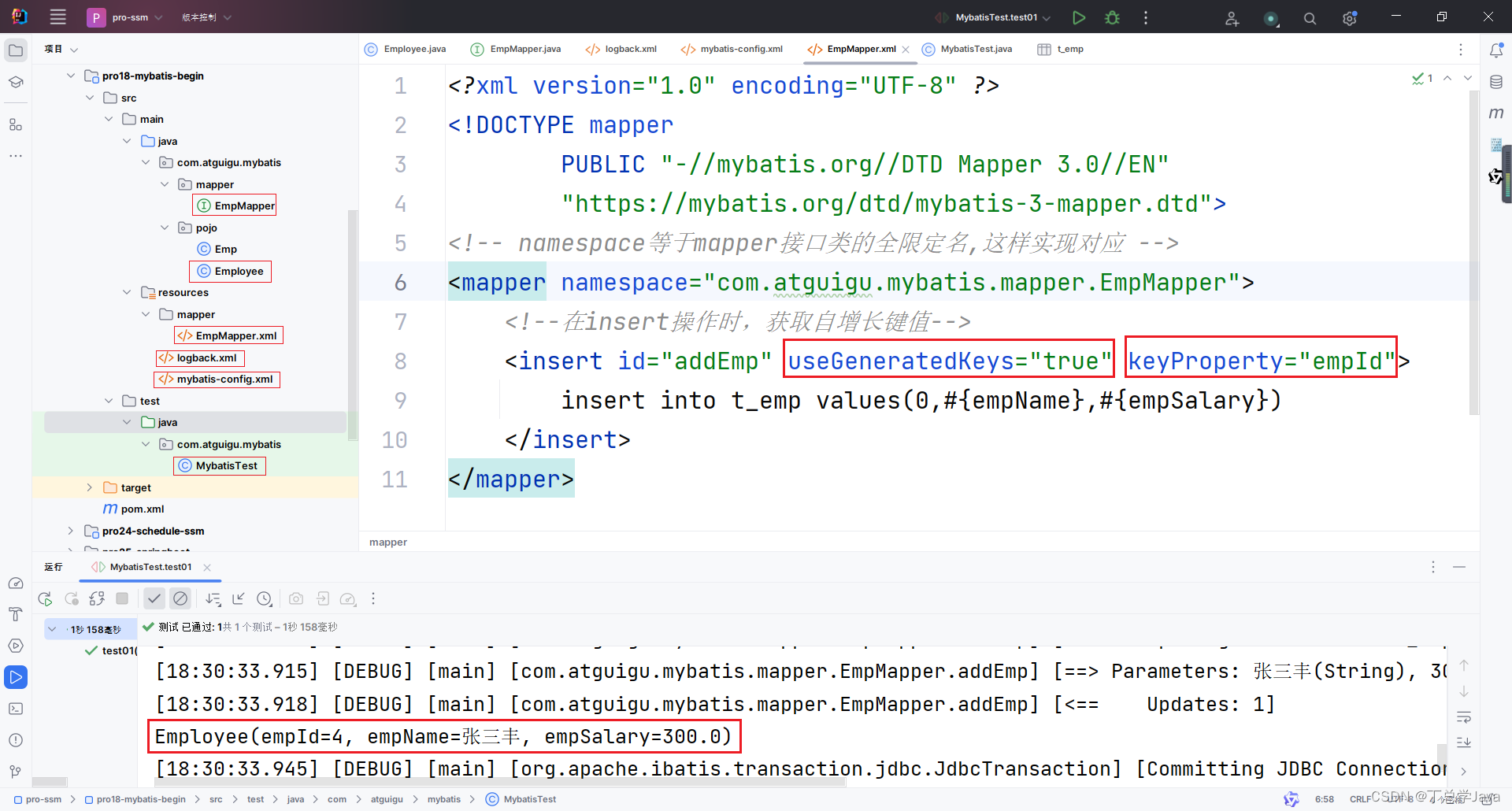1512x811 pixels.
Task: Run the current configuration with the green arrow
Action: tap(1079, 17)
